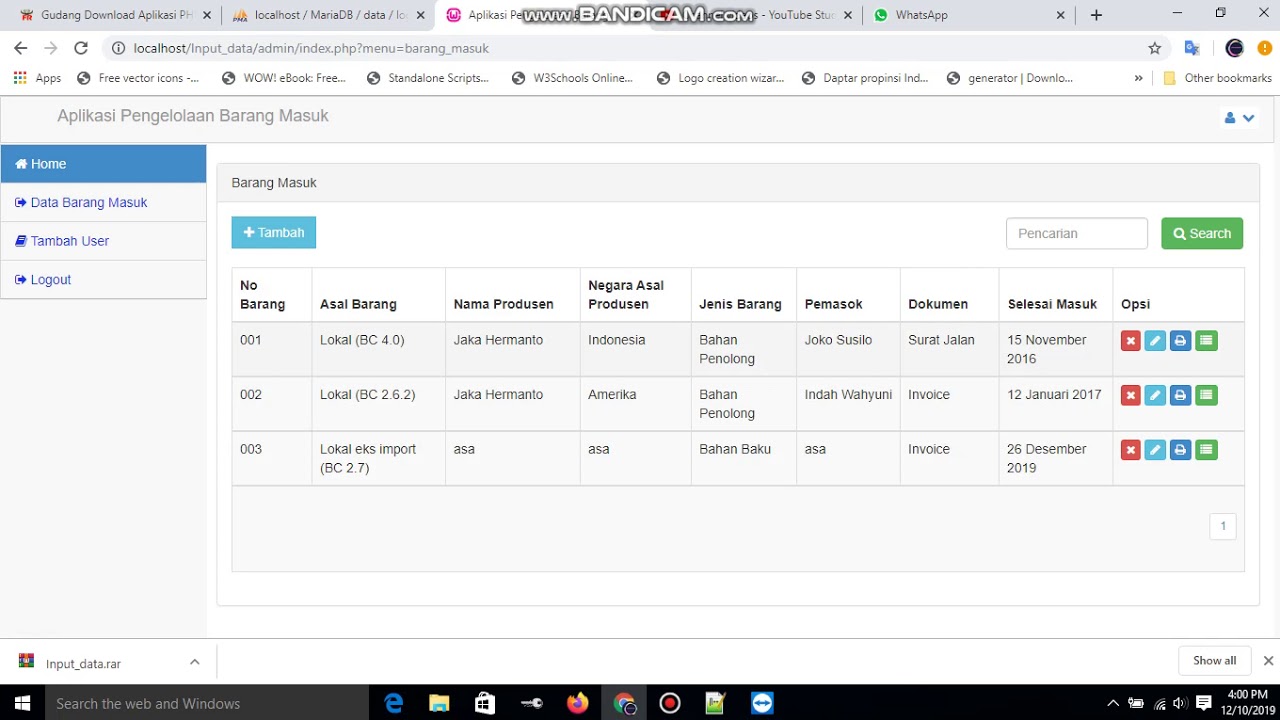Expand hidden bookmarks chevron
1280x720 pixels.
1138,78
